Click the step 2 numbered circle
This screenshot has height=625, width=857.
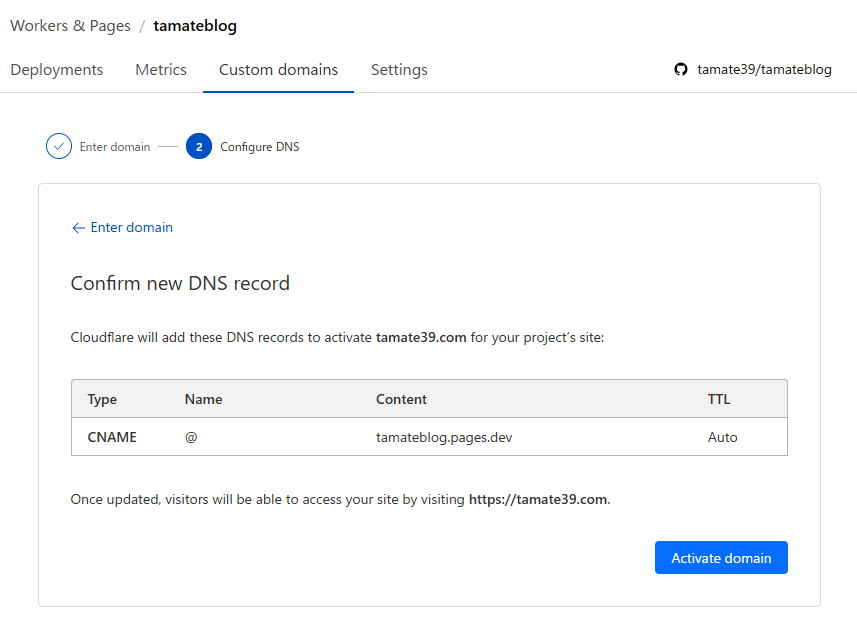point(199,147)
